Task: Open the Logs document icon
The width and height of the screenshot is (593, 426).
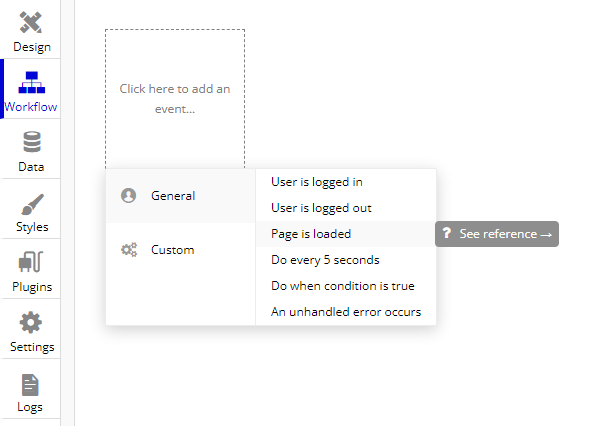Action: pos(30,385)
